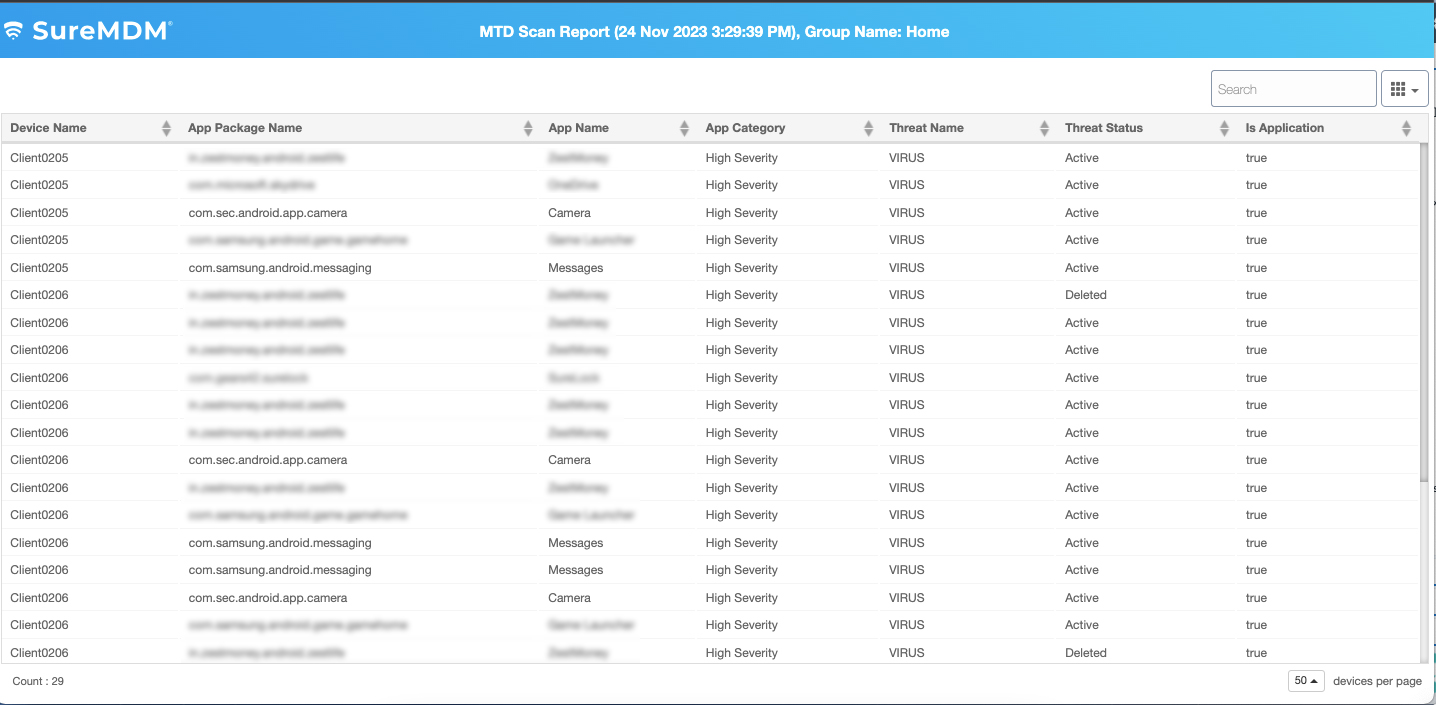This screenshot has height=705, width=1436.
Task: Click inside the Search input box
Action: pos(1293,88)
